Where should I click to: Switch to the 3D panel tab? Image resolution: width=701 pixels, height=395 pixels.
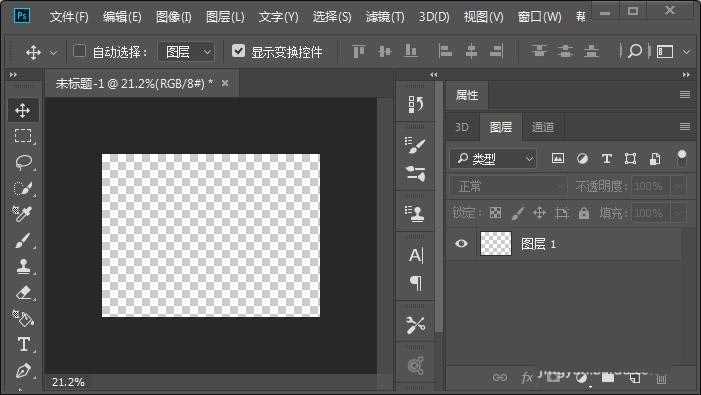[462, 127]
